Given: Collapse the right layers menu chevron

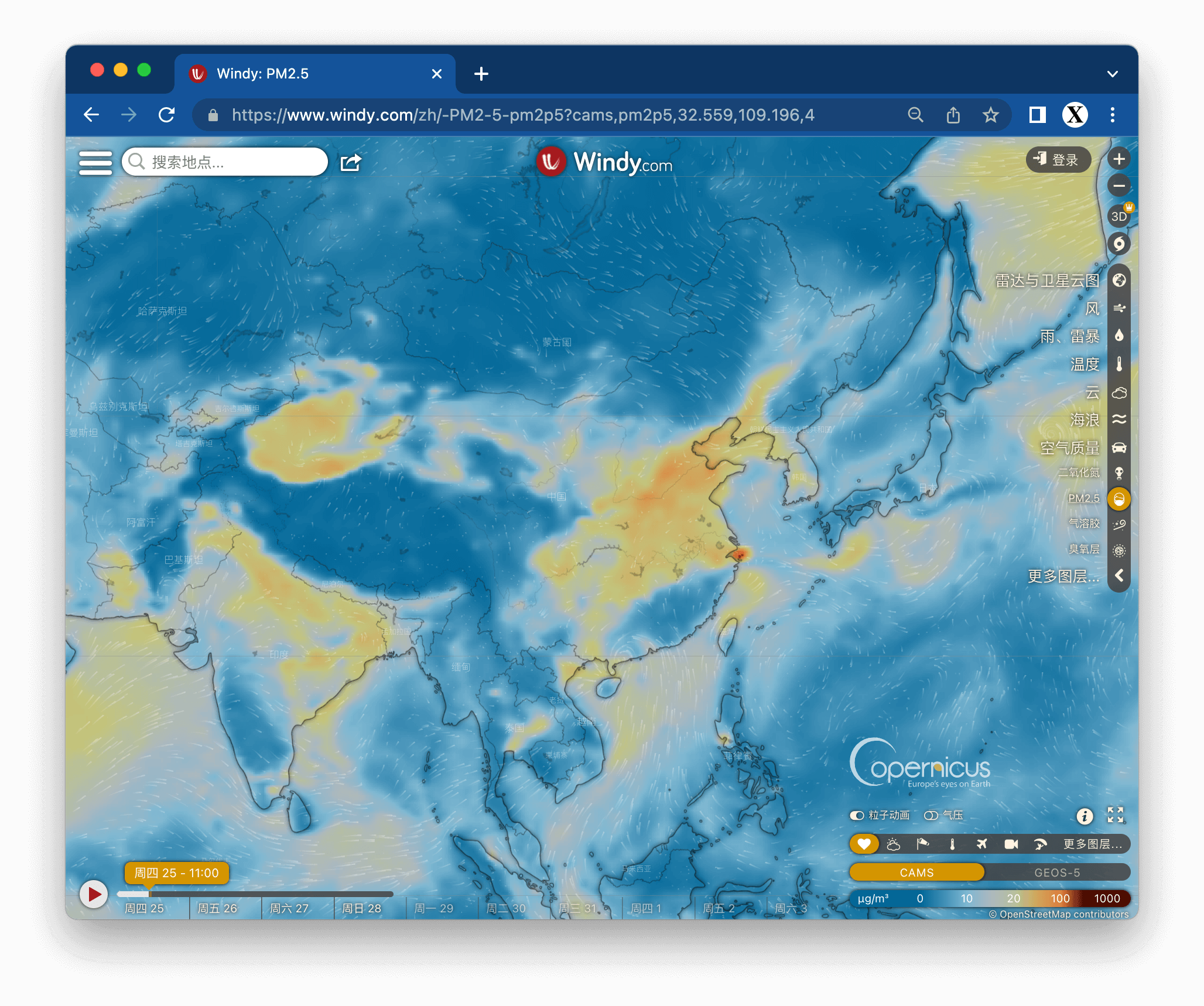Looking at the screenshot, I should 1119,576.
